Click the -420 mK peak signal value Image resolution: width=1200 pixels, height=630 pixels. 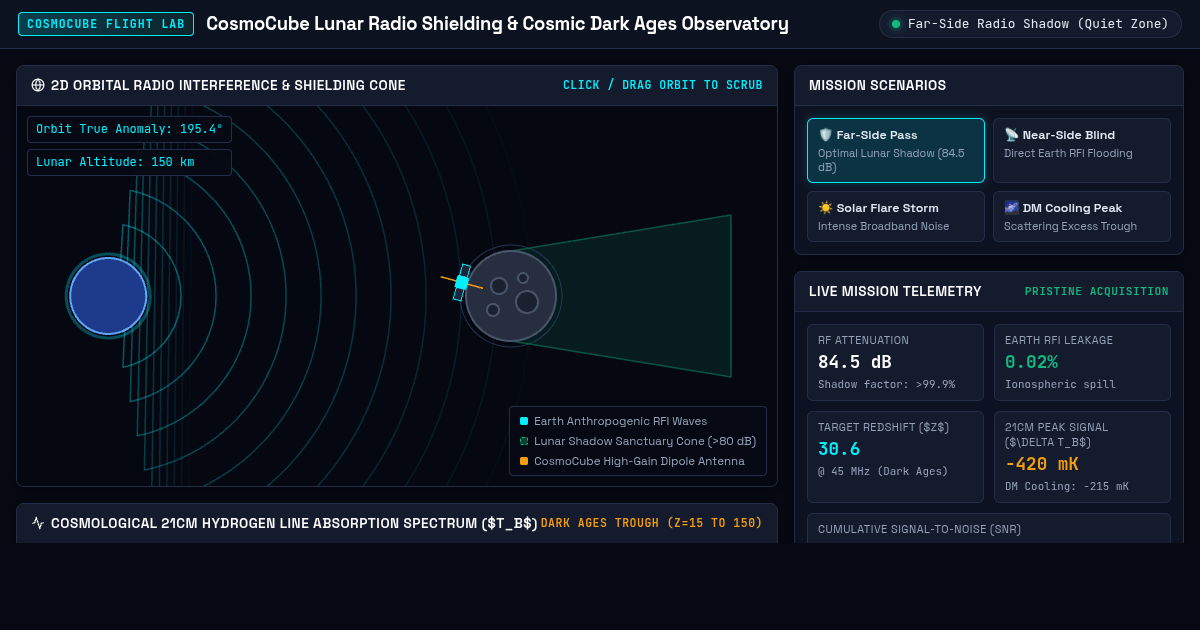pos(1041,464)
